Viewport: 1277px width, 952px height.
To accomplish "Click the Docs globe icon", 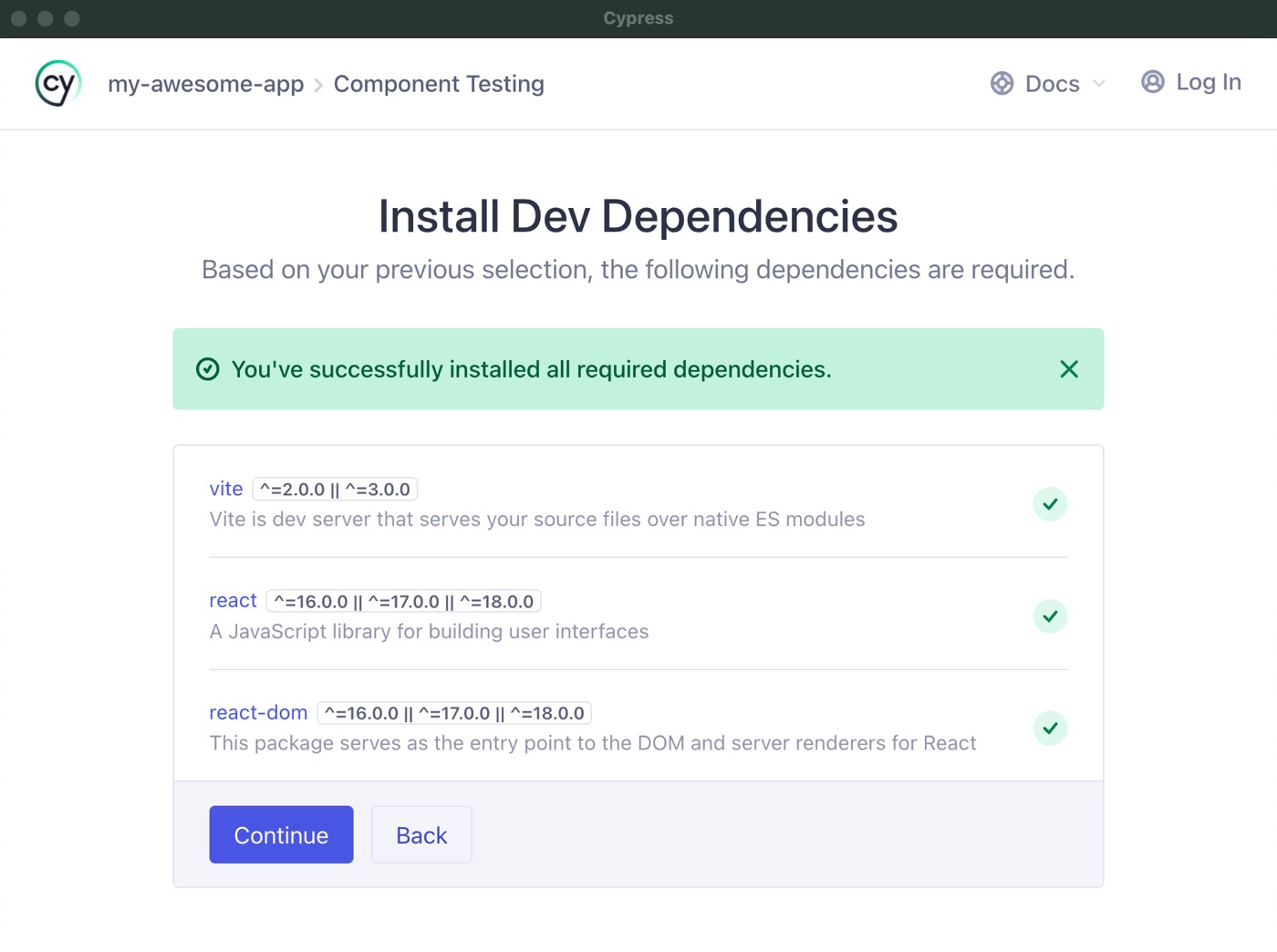I will coord(1002,83).
